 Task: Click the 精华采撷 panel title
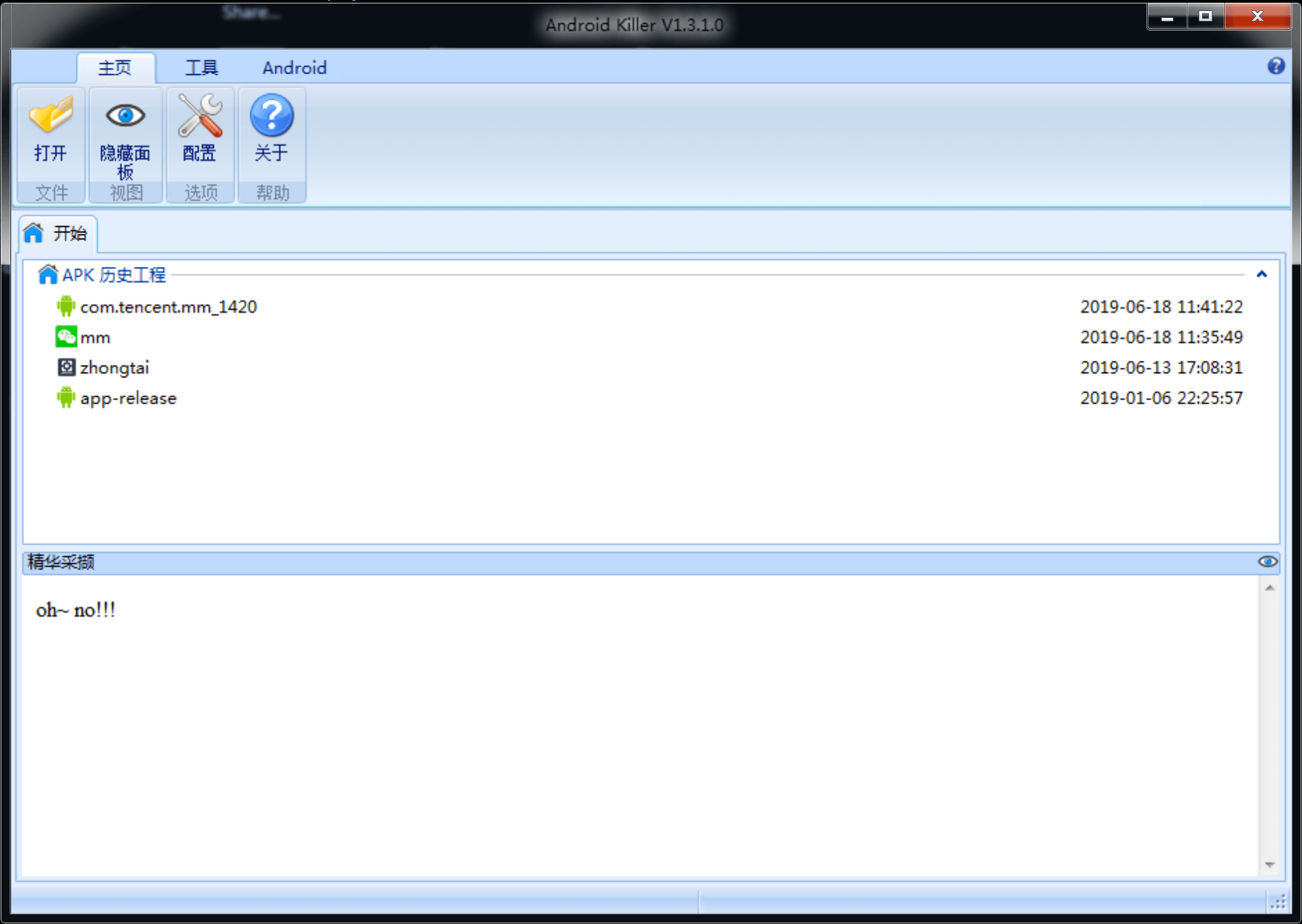[61, 562]
